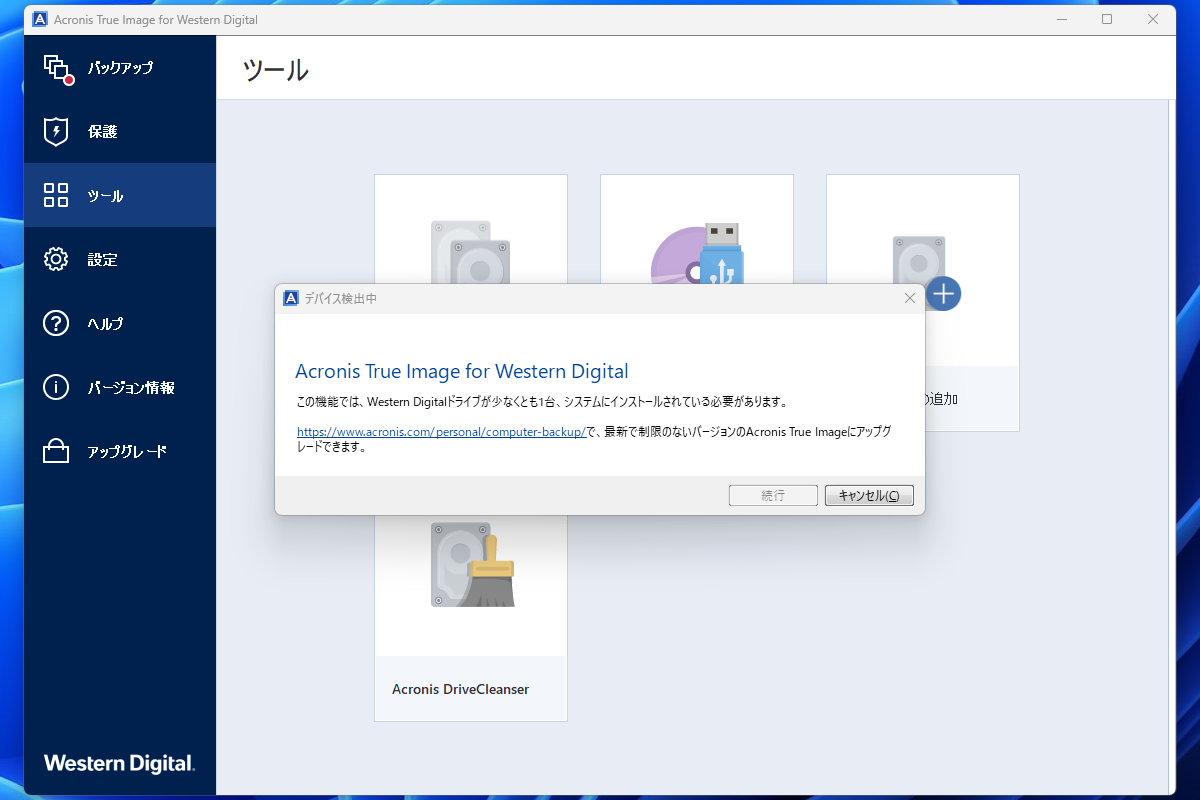Click the blue plus icon to add a drive
Screen dimensions: 1200x800
click(943, 293)
